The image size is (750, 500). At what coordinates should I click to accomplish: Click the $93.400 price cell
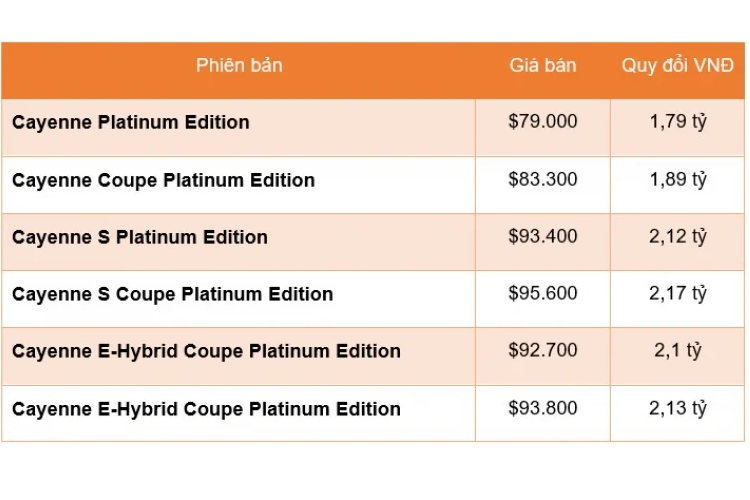[x=543, y=237]
